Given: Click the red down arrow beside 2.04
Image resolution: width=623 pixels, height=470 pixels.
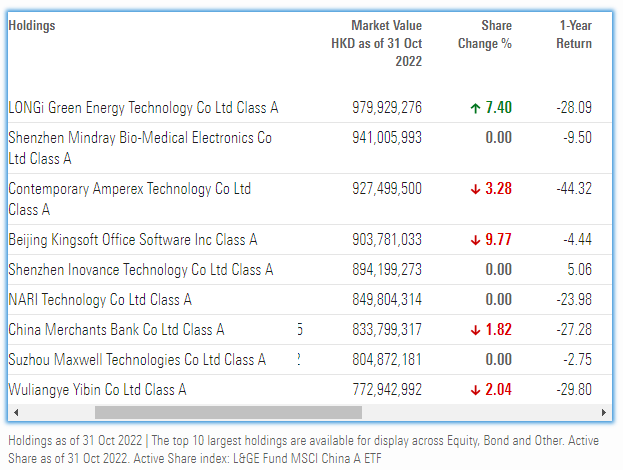Looking at the screenshot, I should coord(475,390).
